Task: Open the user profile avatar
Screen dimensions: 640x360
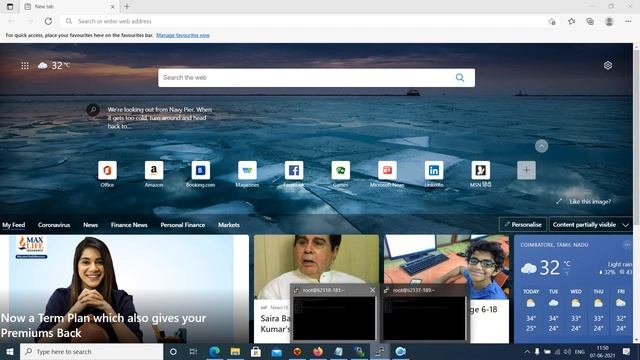Action: pyautogui.click(x=609, y=21)
